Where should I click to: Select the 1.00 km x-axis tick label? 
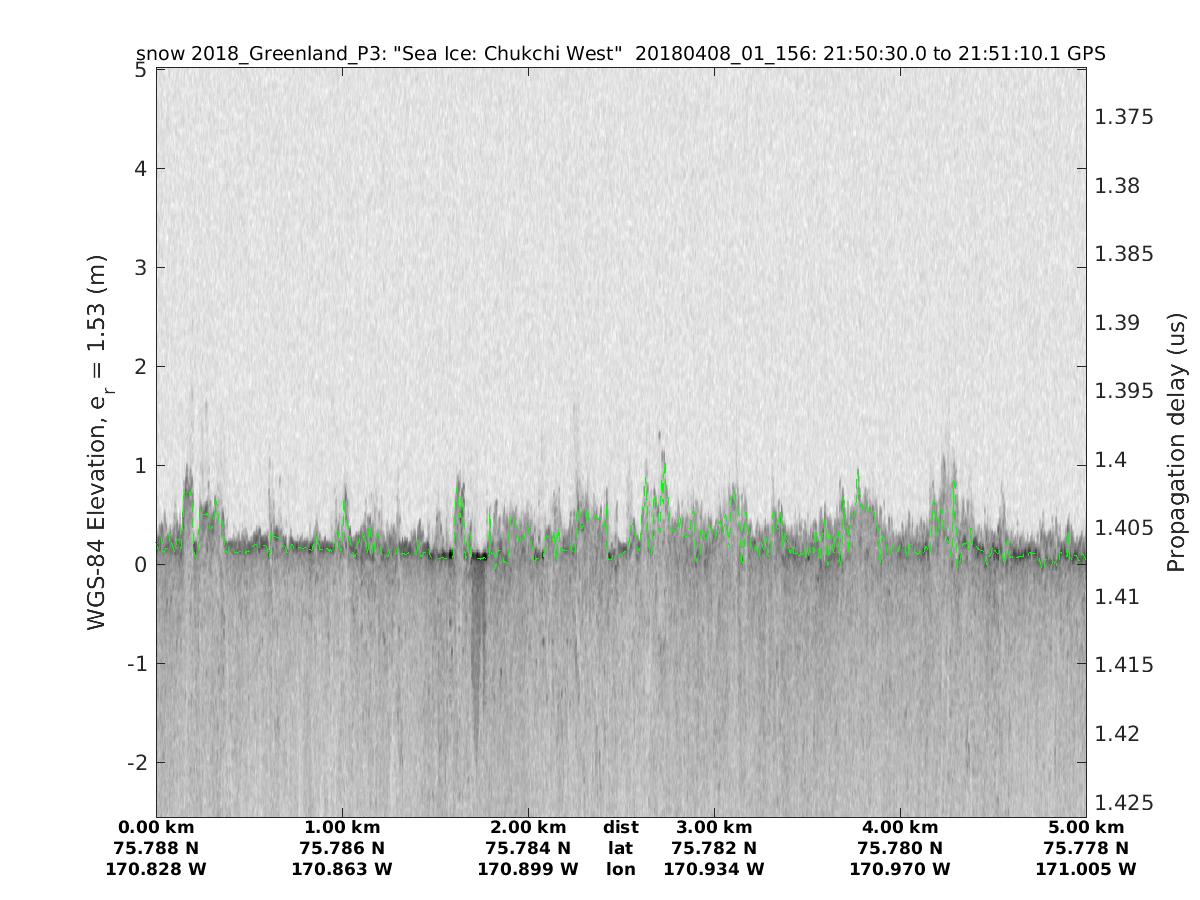[342, 828]
